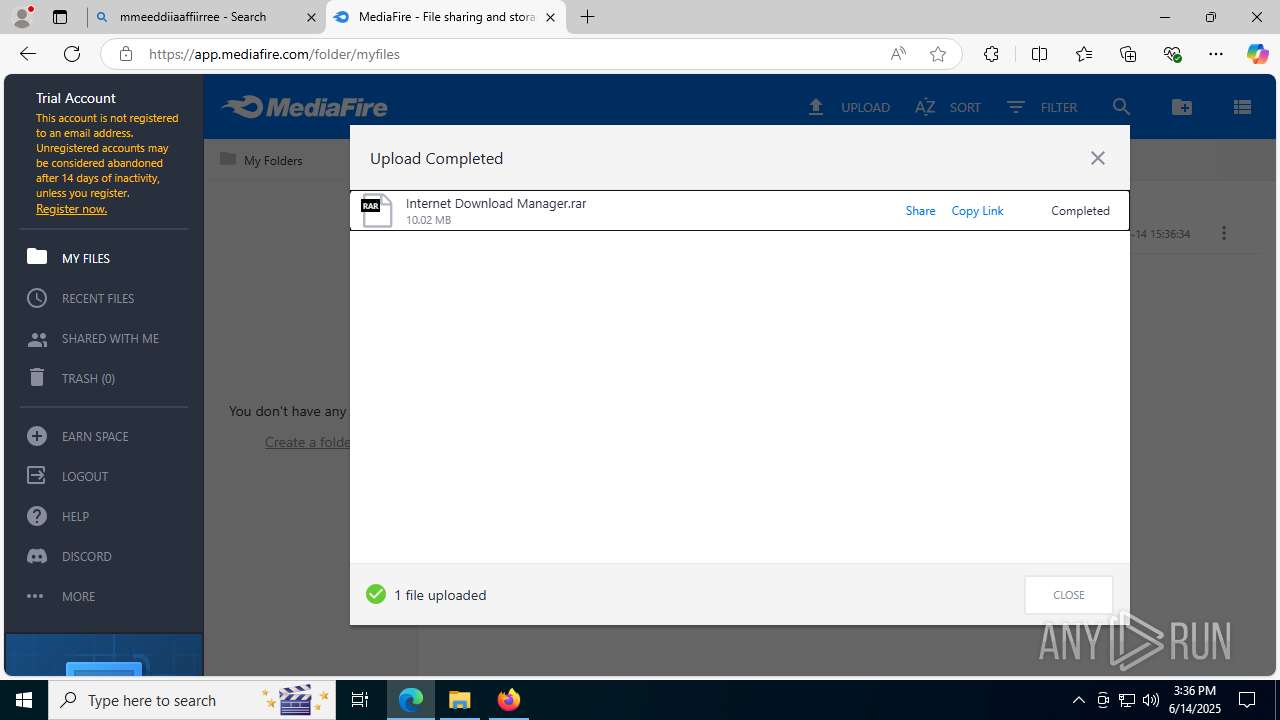
Task: Click the browser Back arrow
Action: 28,54
